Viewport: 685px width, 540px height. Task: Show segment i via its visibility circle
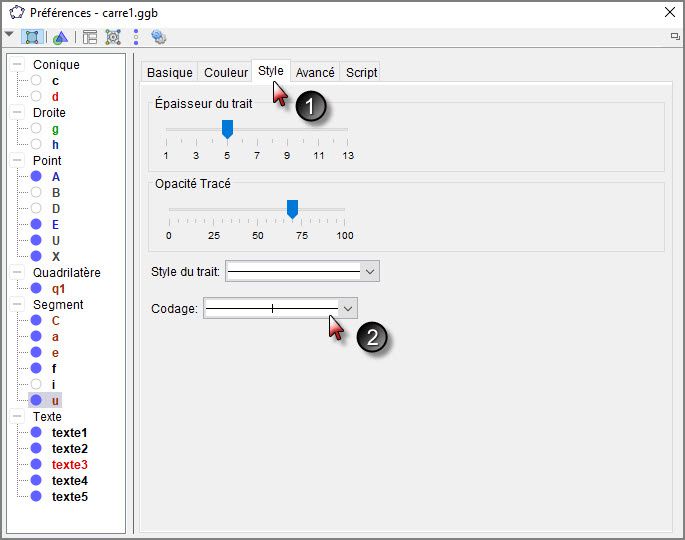coord(36,384)
